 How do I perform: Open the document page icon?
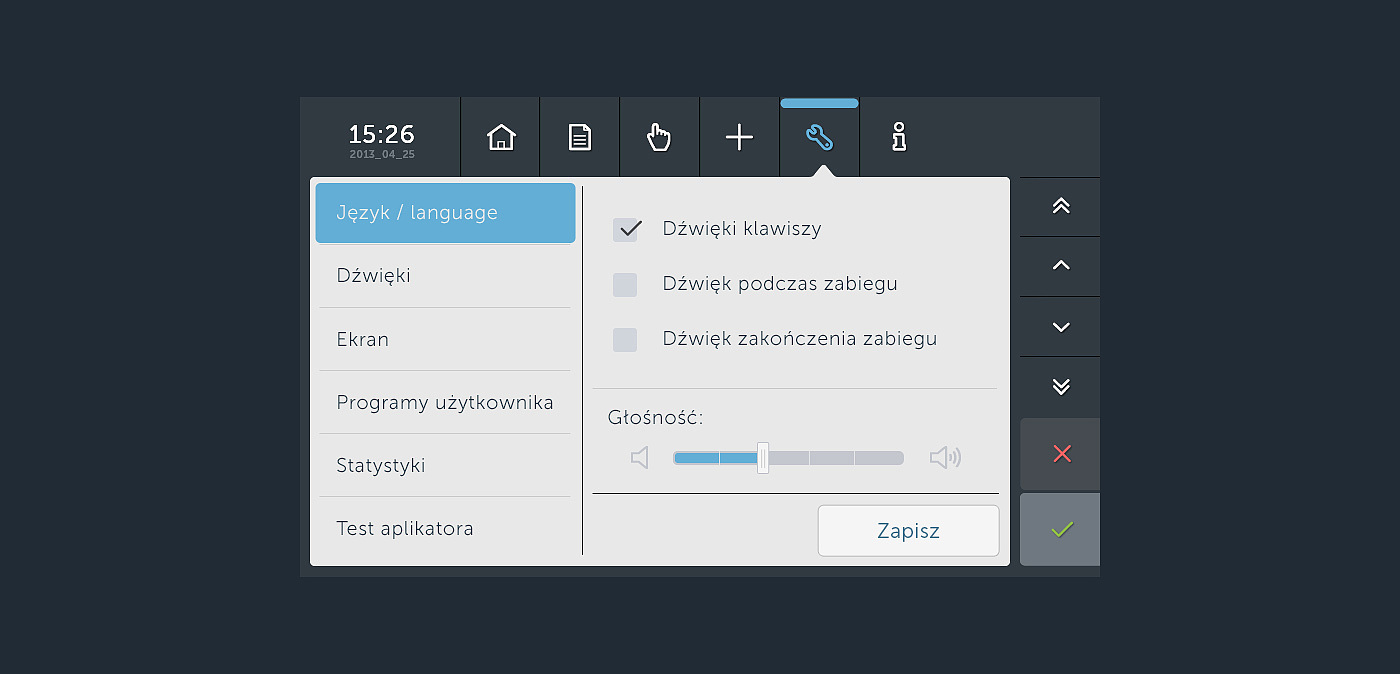pos(580,137)
